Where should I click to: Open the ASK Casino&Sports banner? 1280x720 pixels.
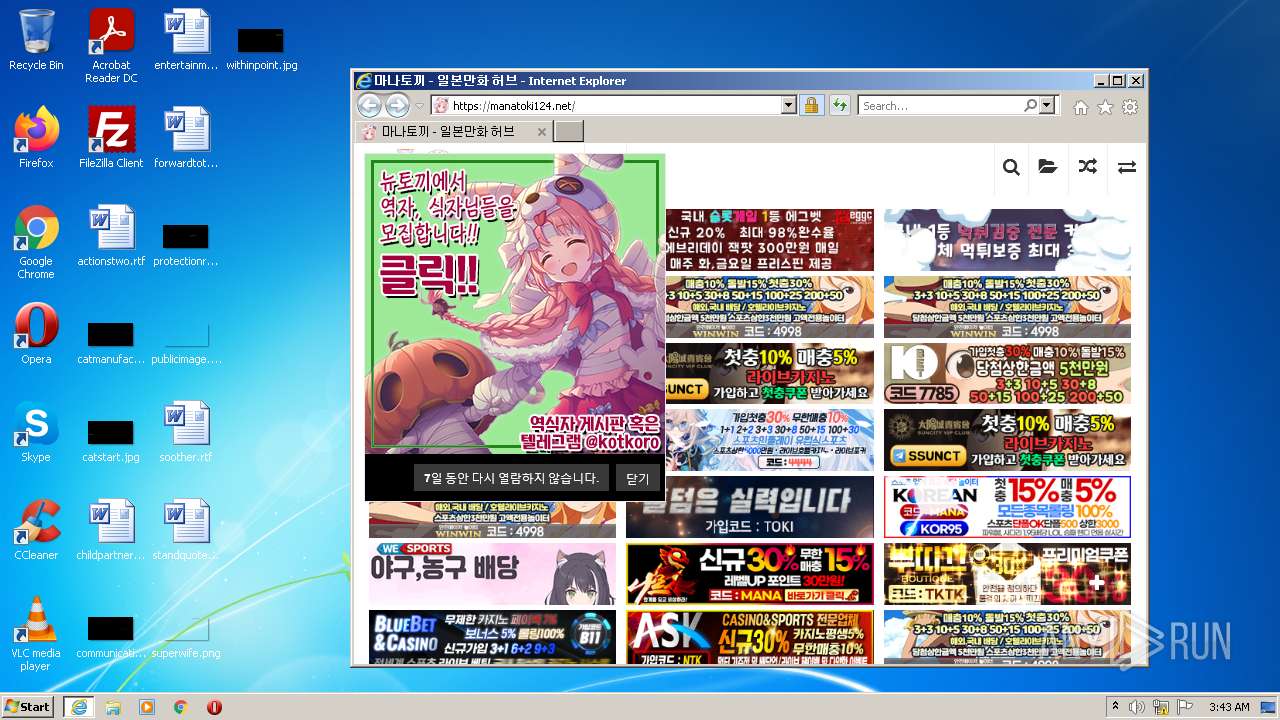tap(750, 637)
